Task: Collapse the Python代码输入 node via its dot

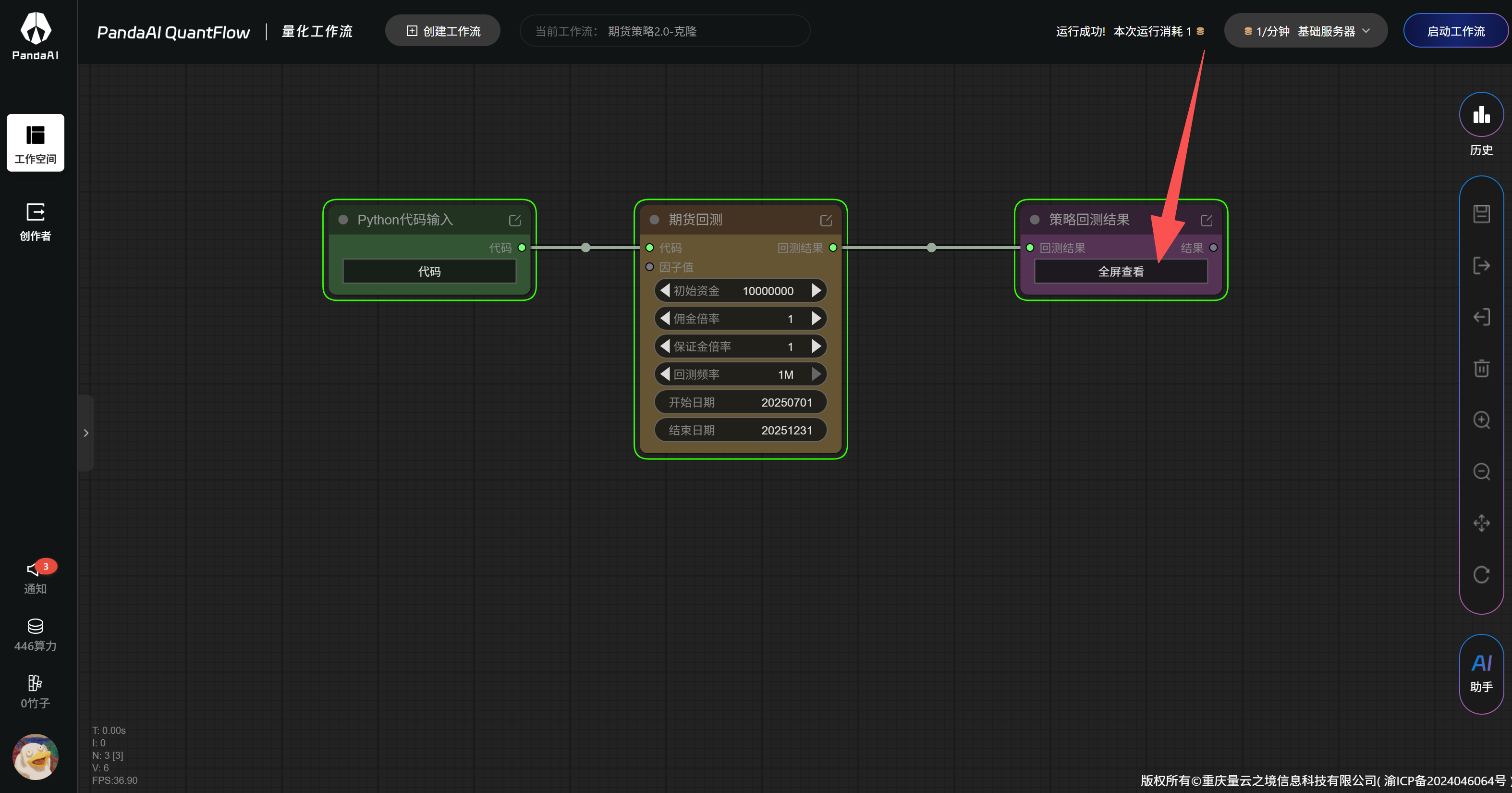Action: pos(343,220)
